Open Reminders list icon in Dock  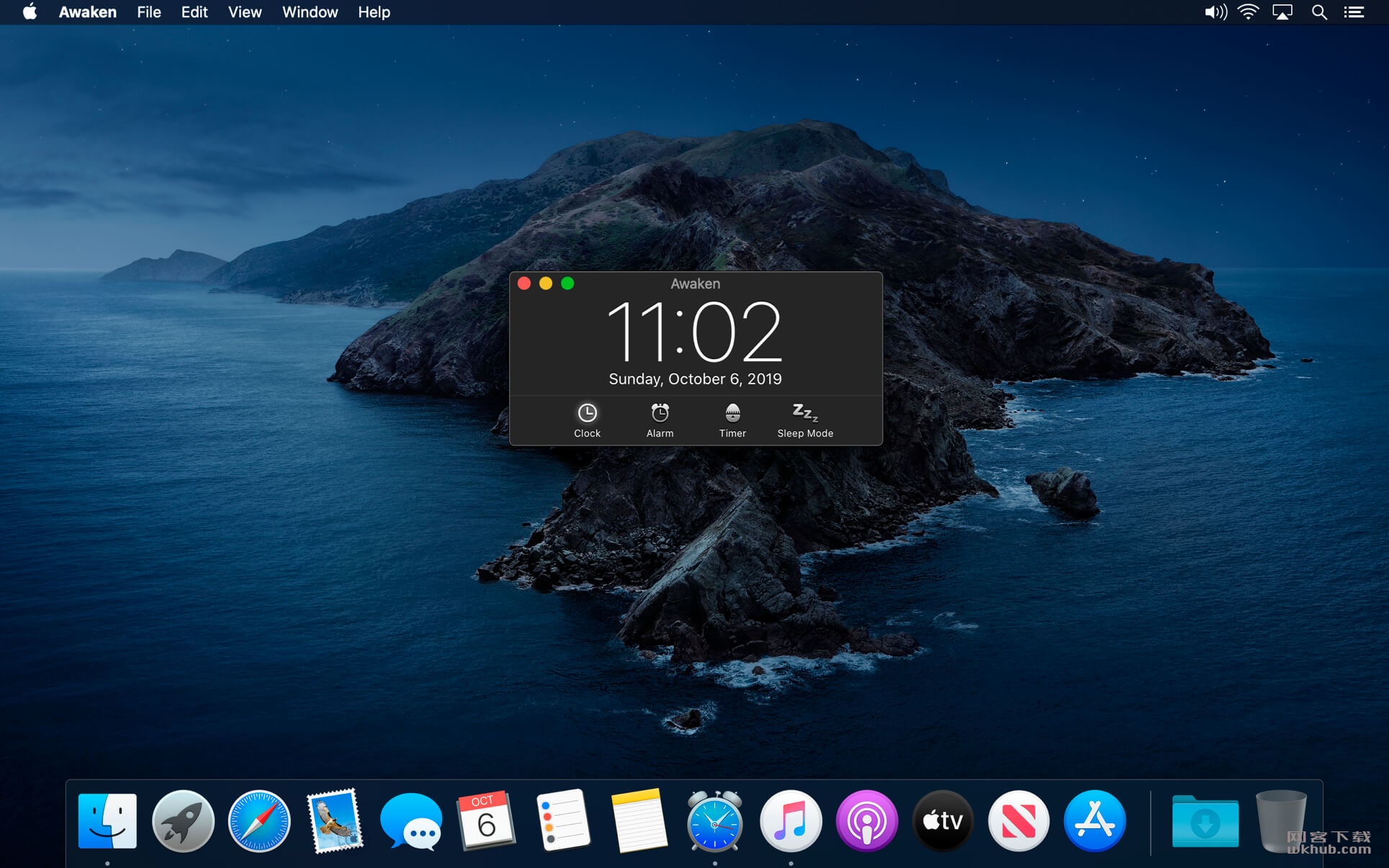click(563, 821)
